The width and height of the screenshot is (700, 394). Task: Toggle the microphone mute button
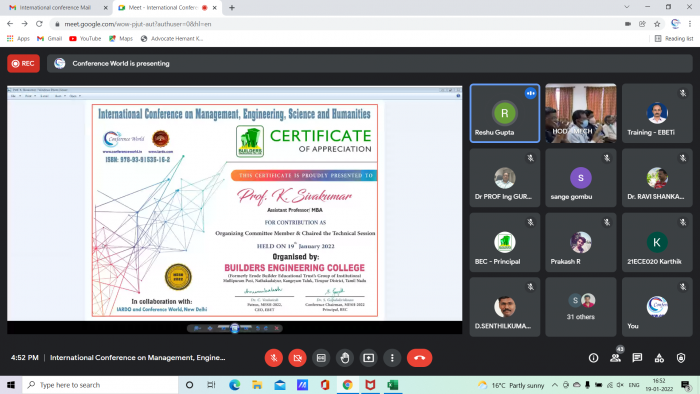pos(274,358)
